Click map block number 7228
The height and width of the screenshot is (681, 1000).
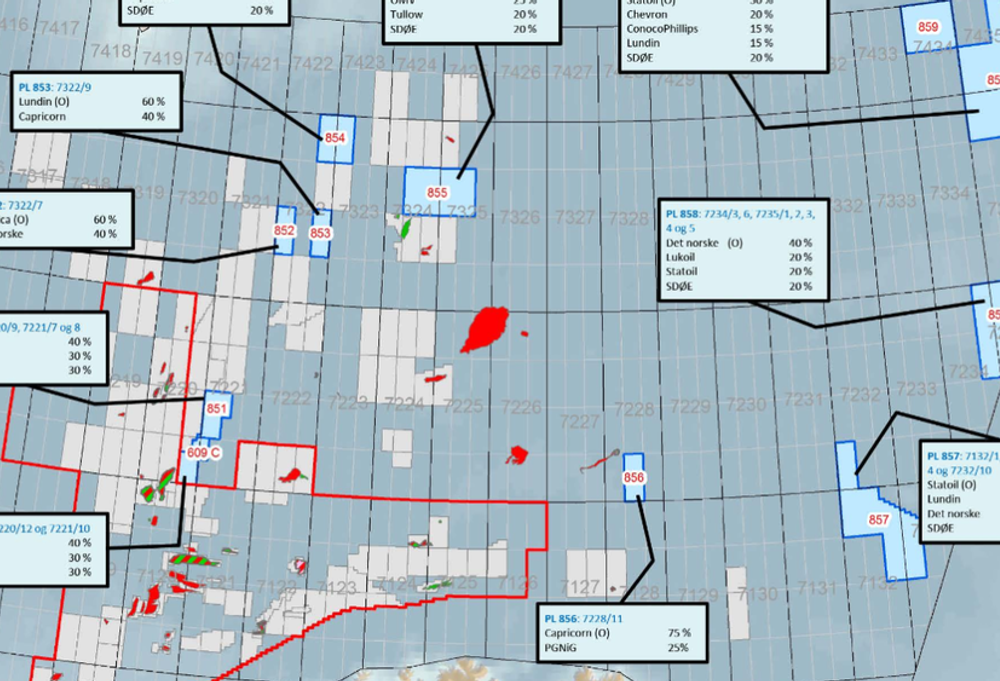634,409
